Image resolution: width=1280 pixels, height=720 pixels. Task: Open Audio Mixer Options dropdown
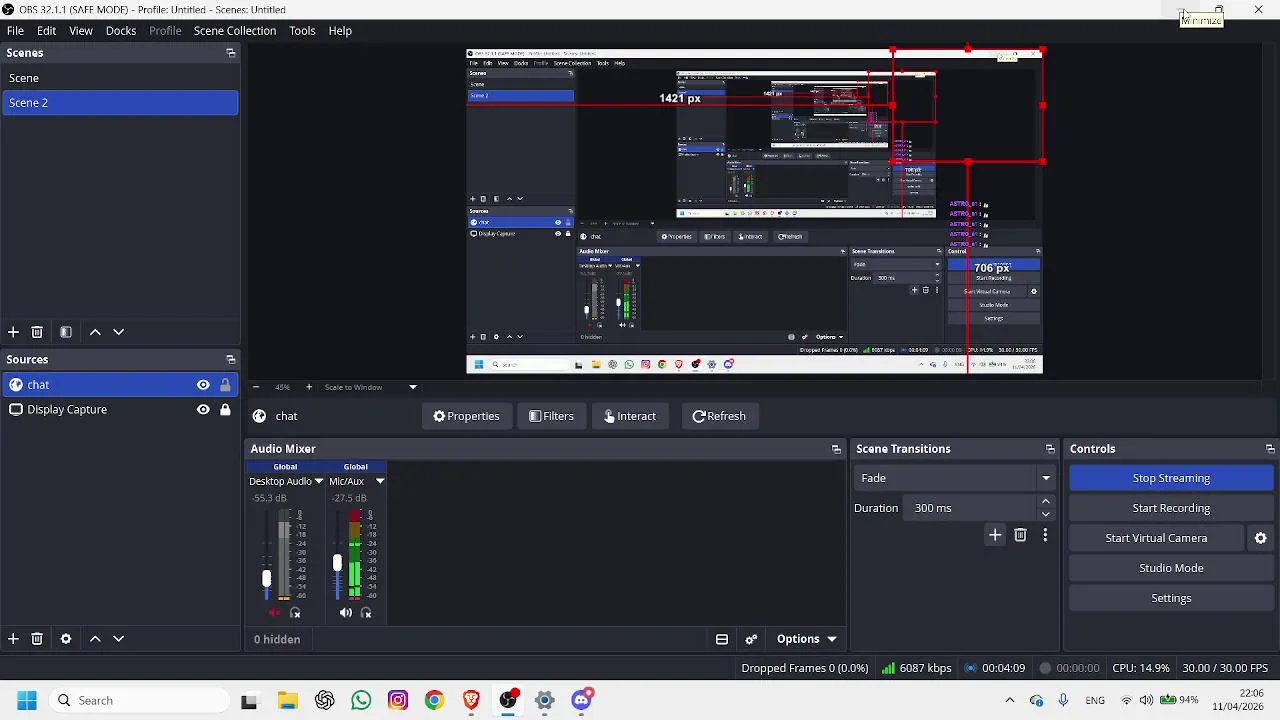(x=806, y=639)
